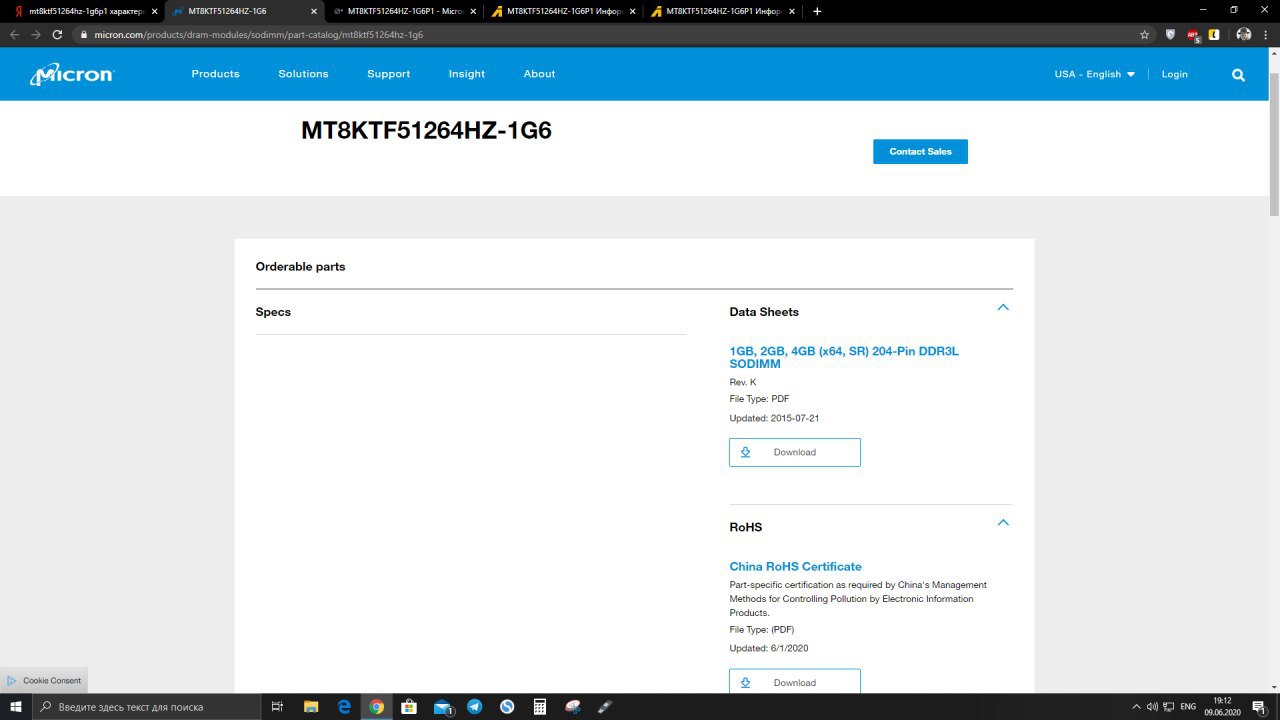Open the 204-Pin DDR3L SODIMM datasheet link

click(844, 357)
